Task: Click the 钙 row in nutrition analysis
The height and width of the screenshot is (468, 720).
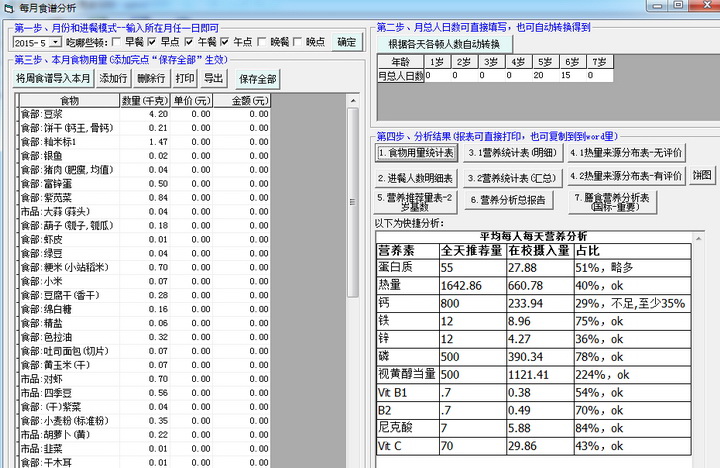Action: (x=534, y=304)
